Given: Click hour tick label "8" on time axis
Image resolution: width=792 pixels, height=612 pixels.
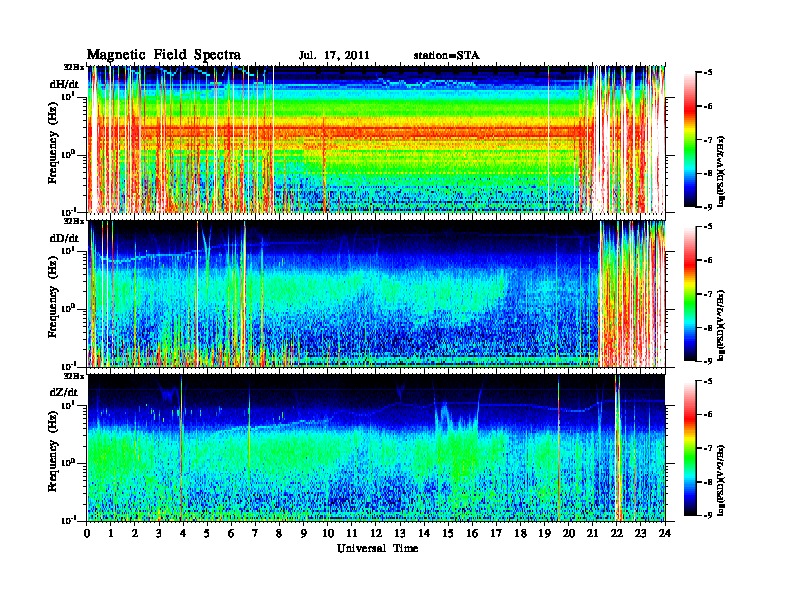Looking at the screenshot, I should tap(279, 533).
